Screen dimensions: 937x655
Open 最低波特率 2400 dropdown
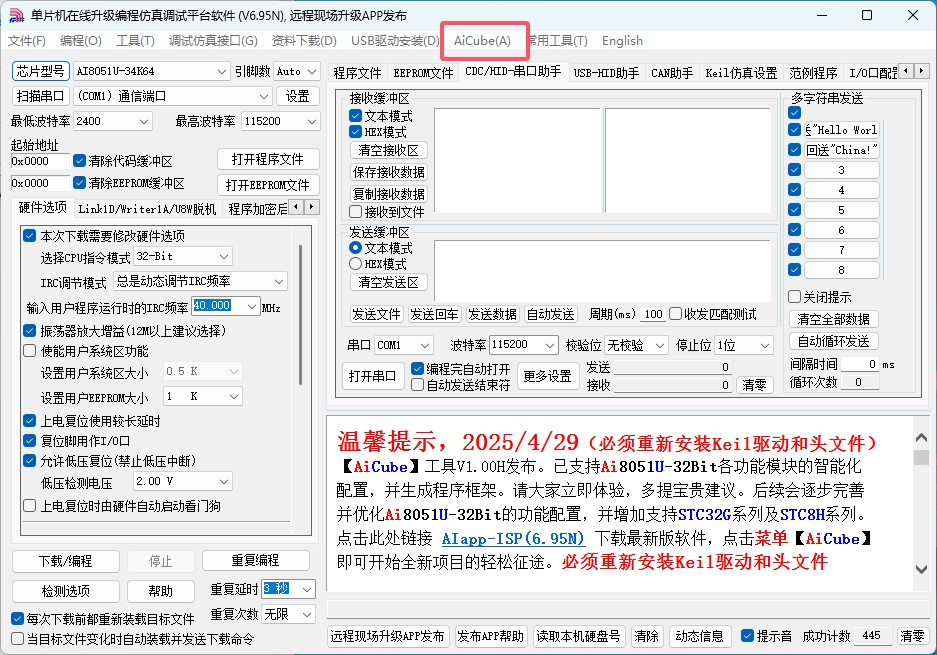click(x=143, y=121)
